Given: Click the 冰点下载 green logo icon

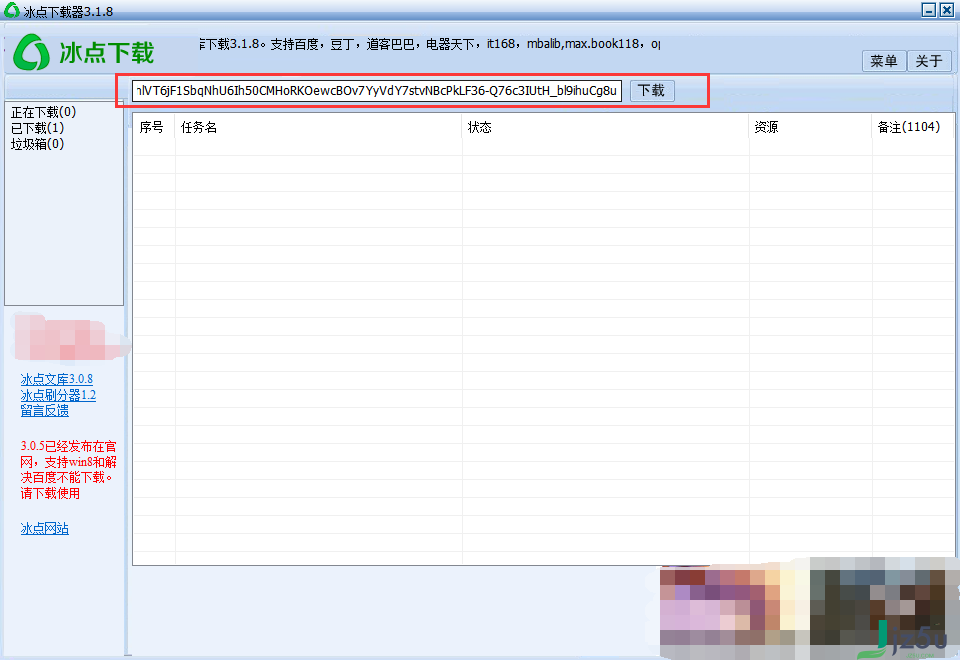Looking at the screenshot, I should click(31, 52).
